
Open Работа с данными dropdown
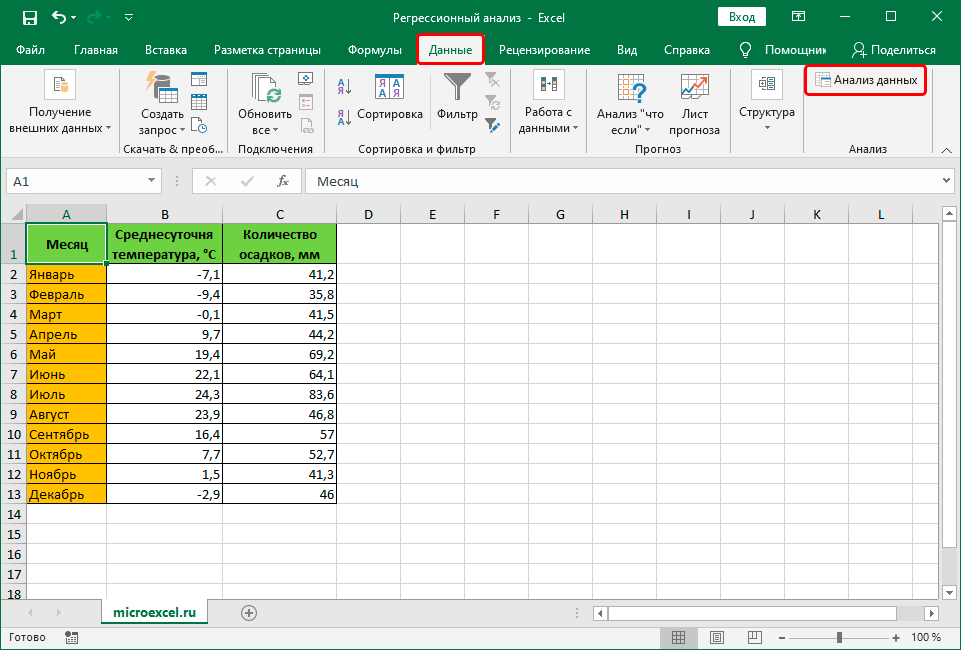(x=549, y=103)
